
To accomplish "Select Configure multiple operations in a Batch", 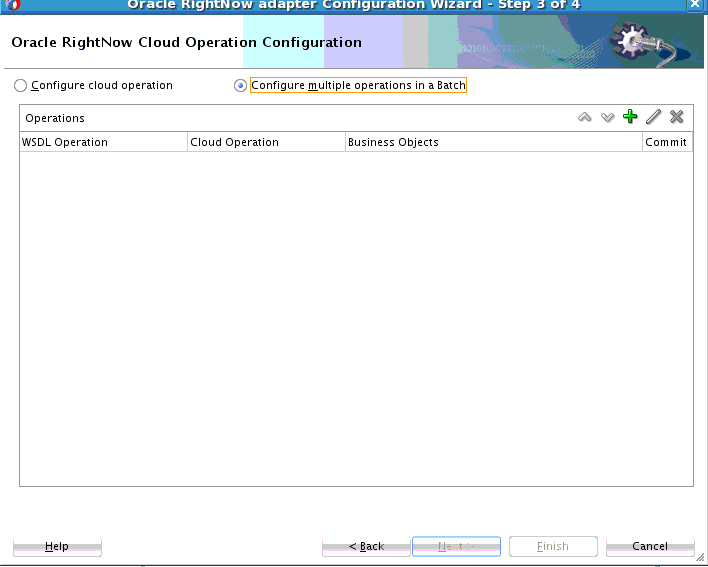I will 240,85.
